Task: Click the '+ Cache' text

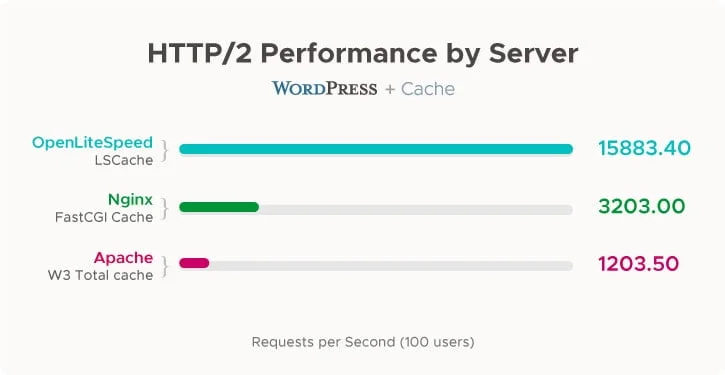Action: [x=420, y=89]
